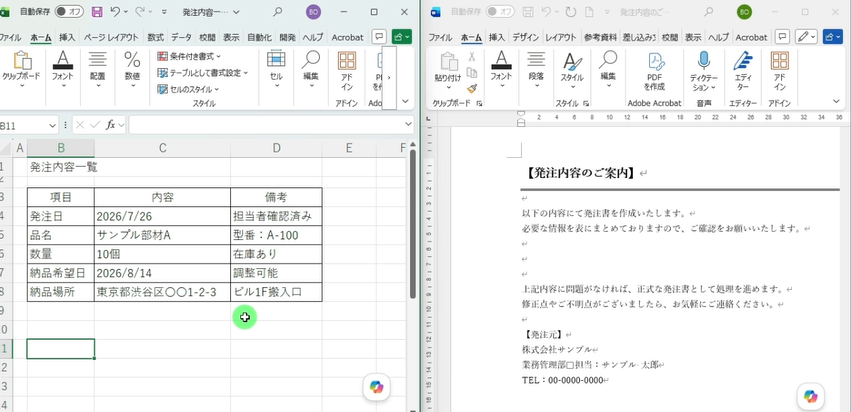Expand the Excel formula bar
This screenshot has width=851, height=412.
pyautogui.click(x=409, y=125)
